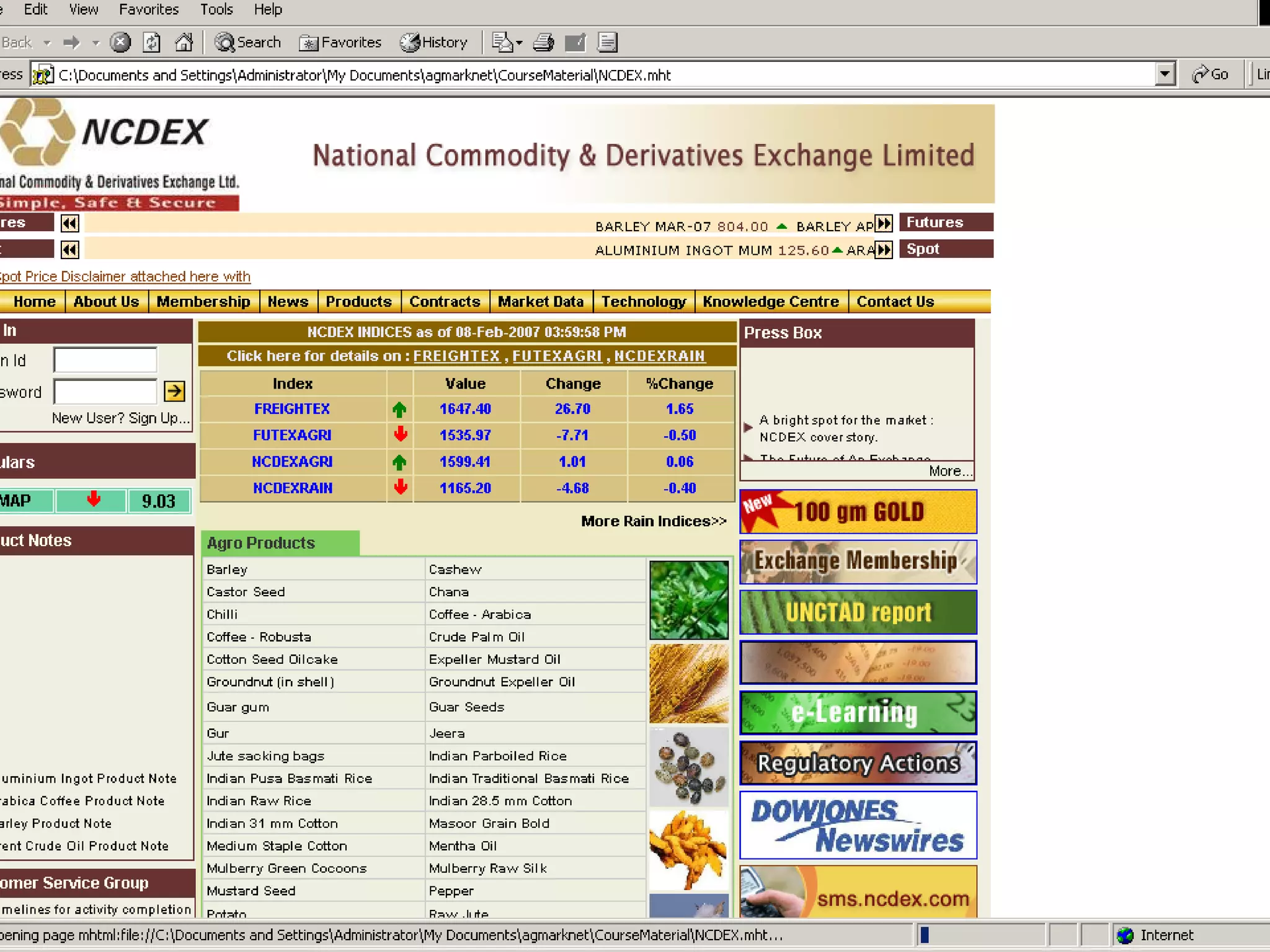The image size is (1270, 952).
Task: Open the Mail toolbar icon
Action: (x=502, y=42)
